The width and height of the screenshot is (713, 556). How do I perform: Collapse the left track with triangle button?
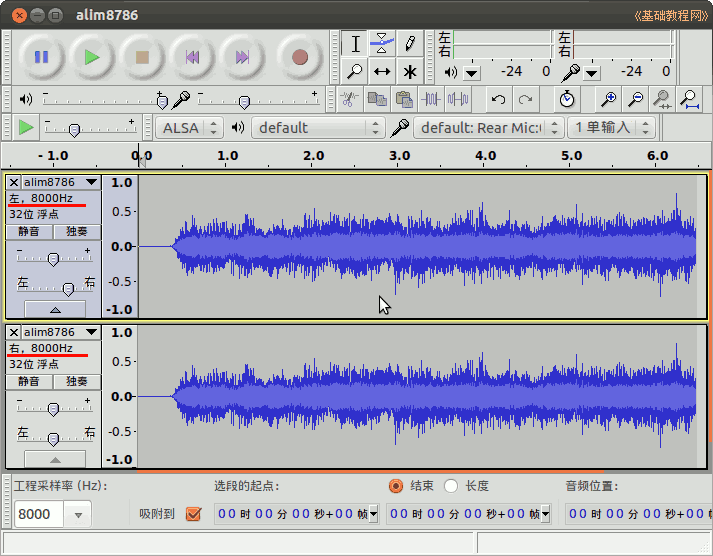[55, 309]
